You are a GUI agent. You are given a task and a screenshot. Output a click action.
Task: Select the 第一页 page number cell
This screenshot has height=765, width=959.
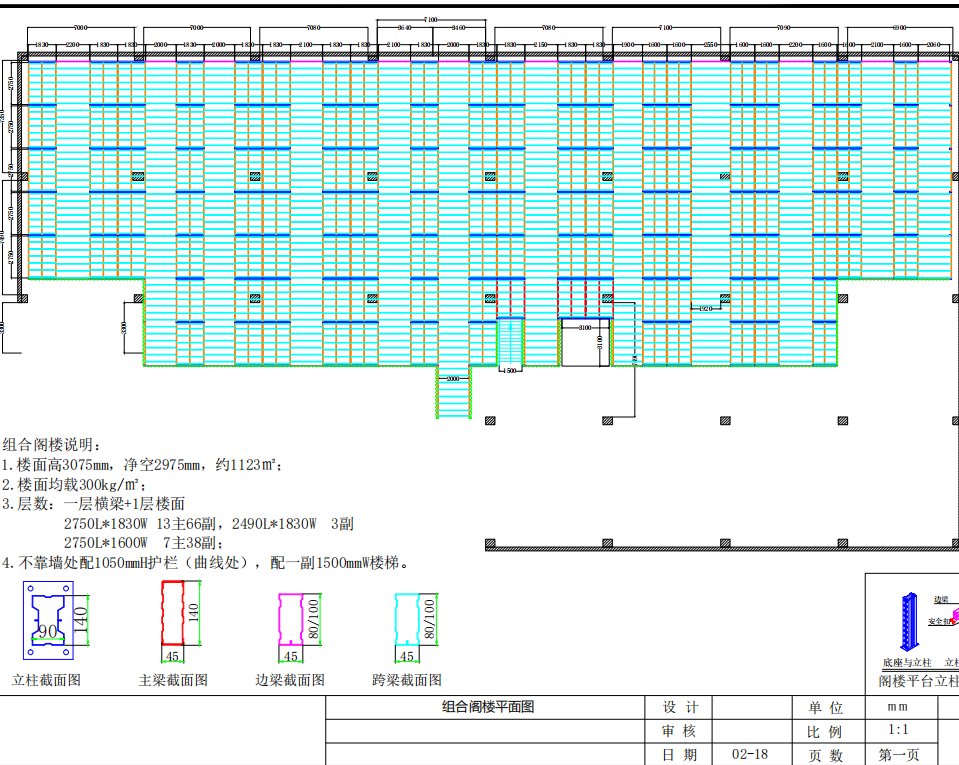tap(898, 755)
